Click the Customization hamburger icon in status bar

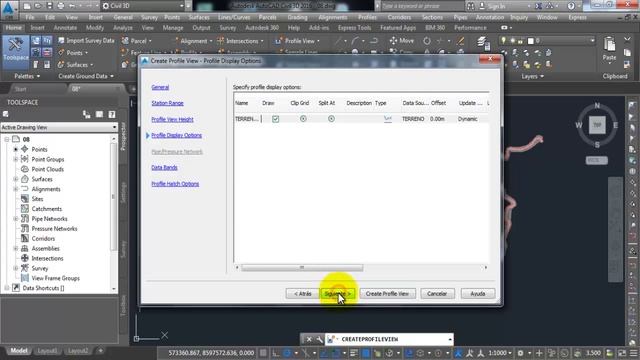click(x=633, y=353)
